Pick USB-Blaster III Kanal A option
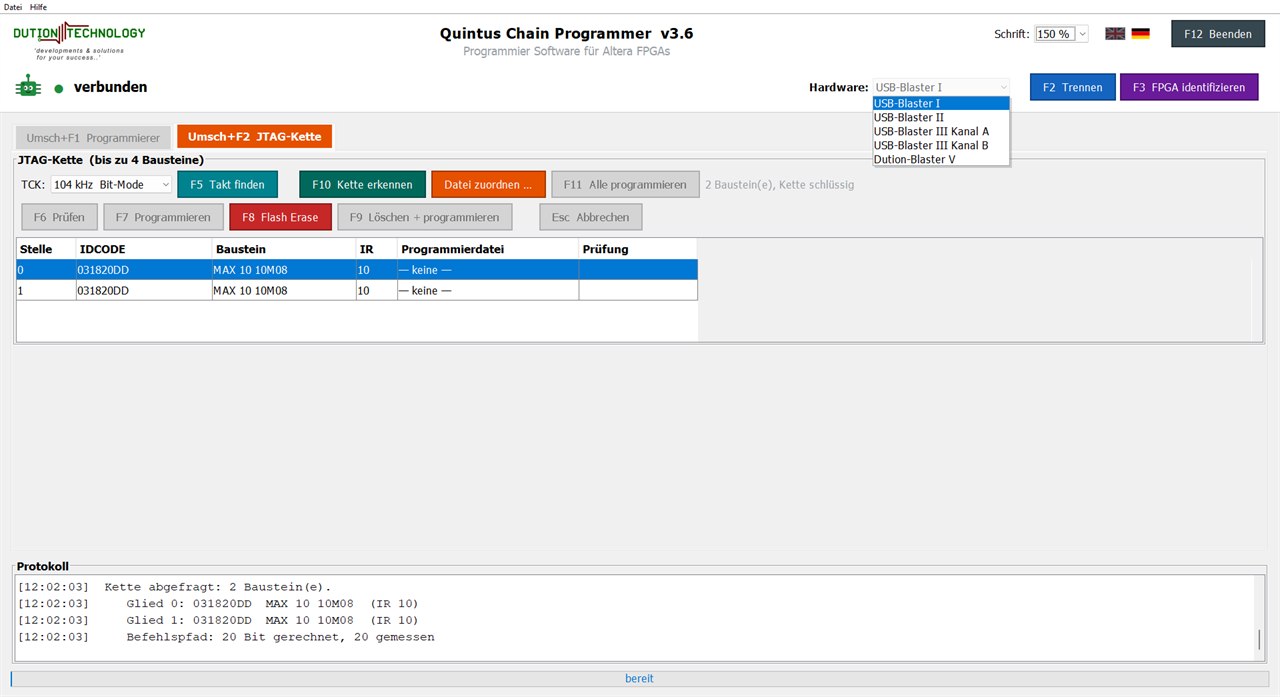 pos(941,131)
